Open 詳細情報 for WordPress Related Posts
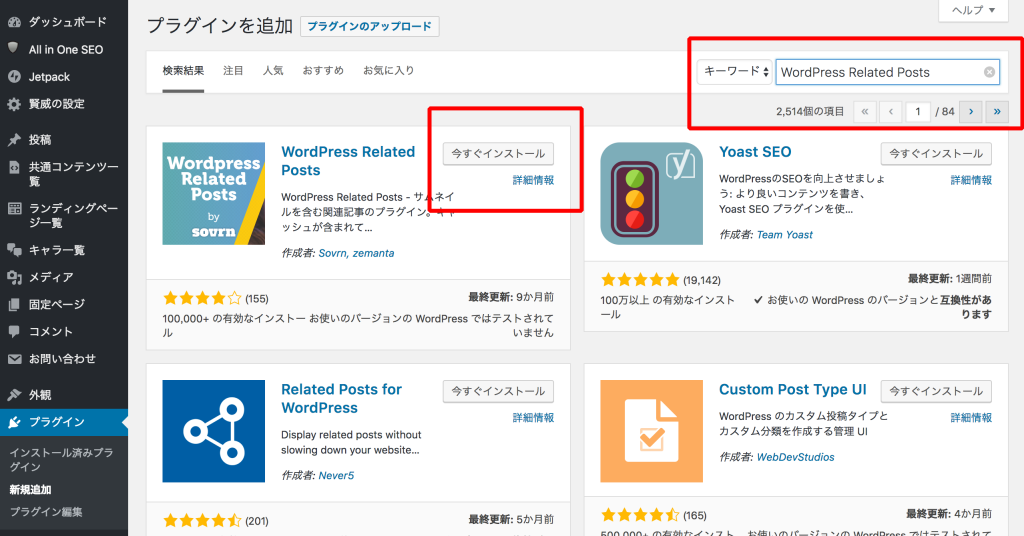Screen dimensions: 1024x536 [x=533, y=180]
